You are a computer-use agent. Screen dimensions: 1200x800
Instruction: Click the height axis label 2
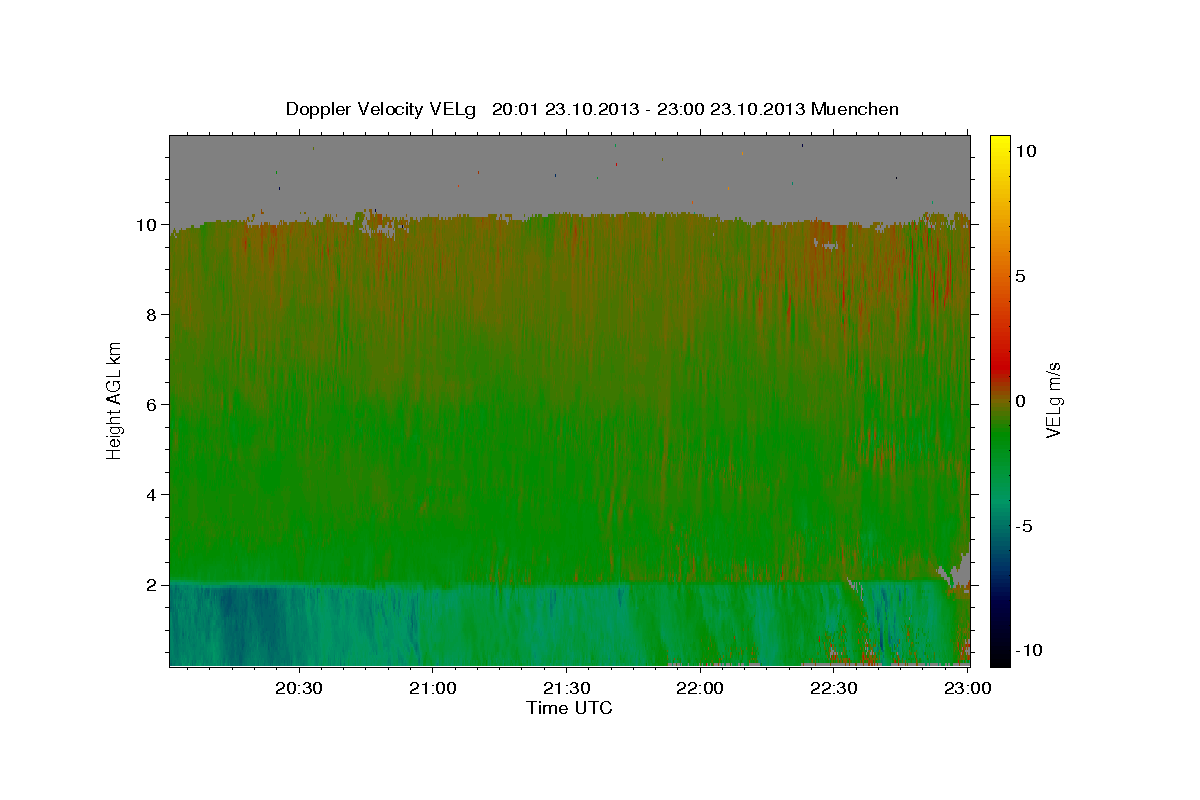click(x=153, y=585)
